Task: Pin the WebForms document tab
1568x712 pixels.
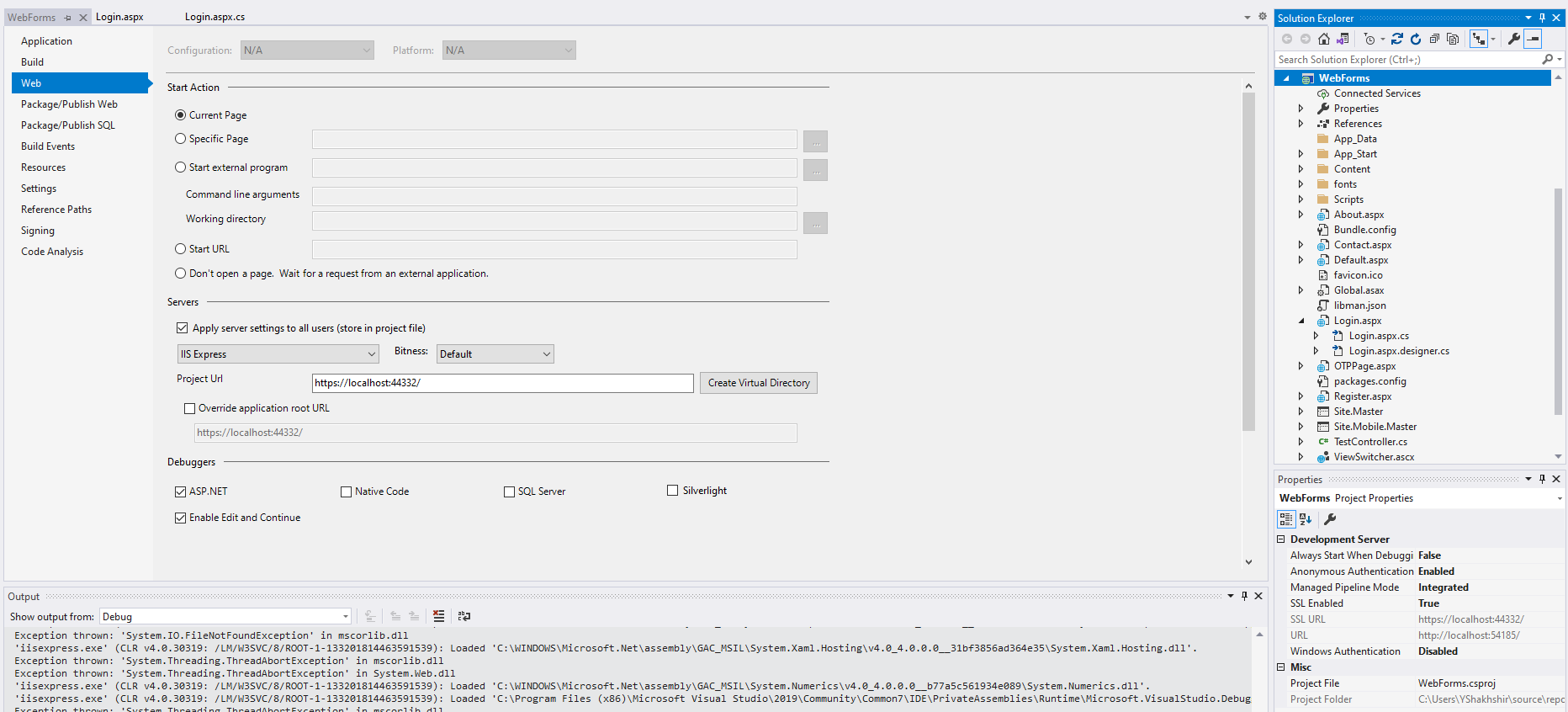Action: (x=68, y=17)
